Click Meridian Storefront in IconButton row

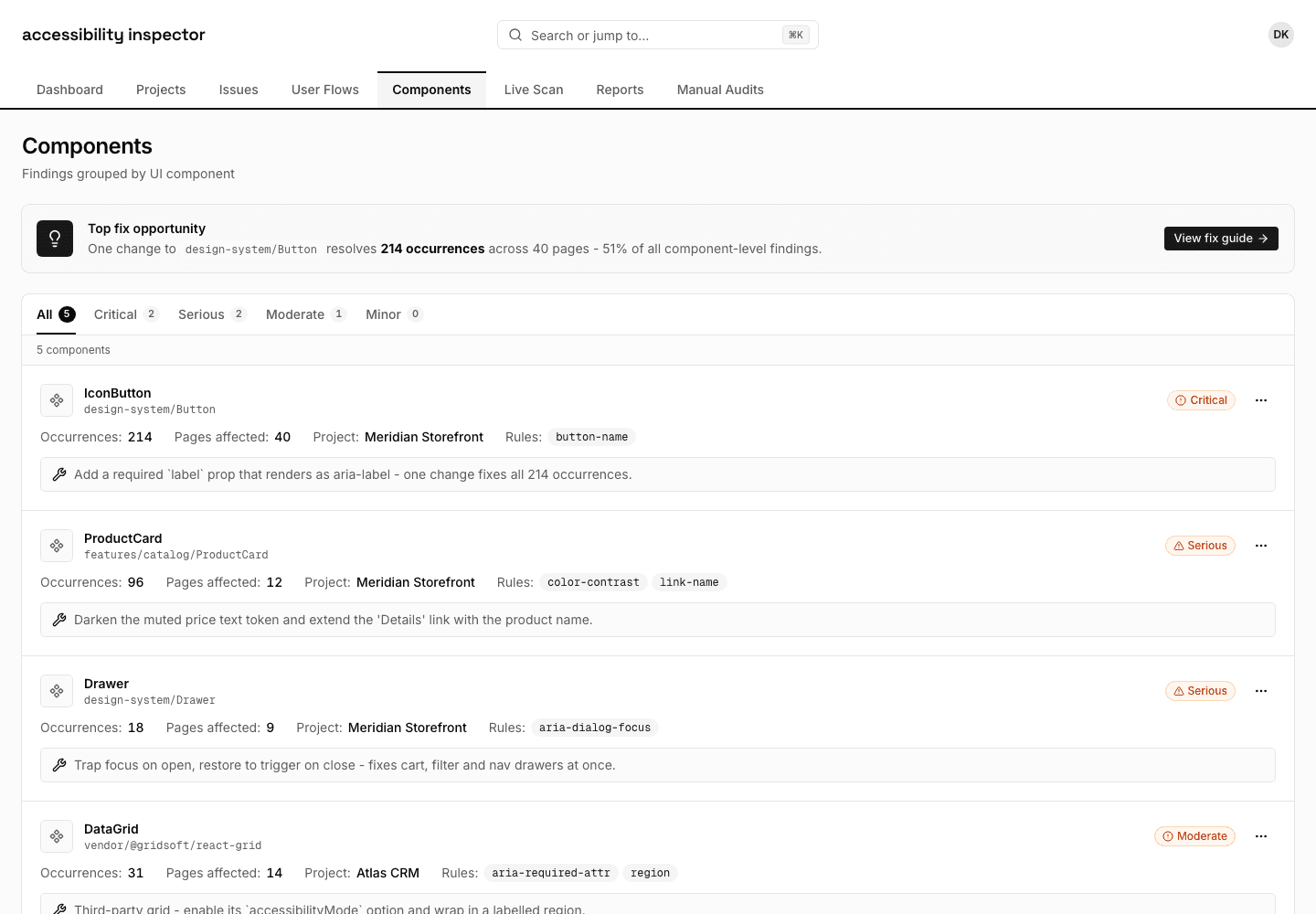(x=424, y=437)
